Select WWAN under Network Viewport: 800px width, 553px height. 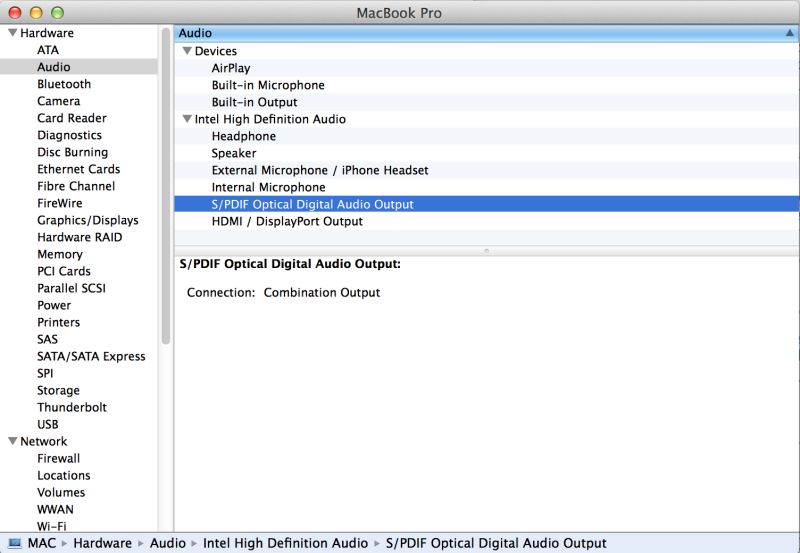pos(55,509)
